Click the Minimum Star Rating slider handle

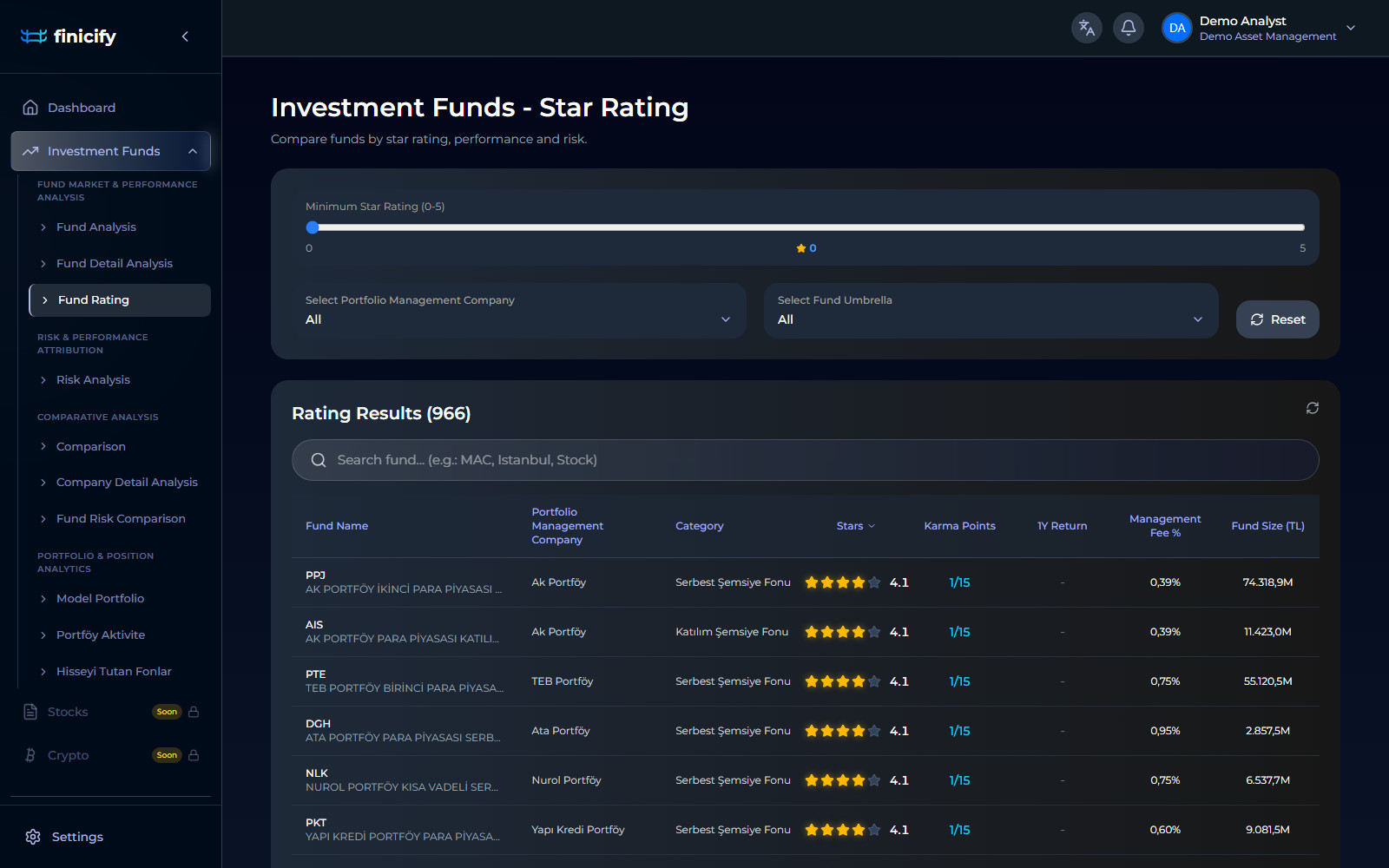313,227
